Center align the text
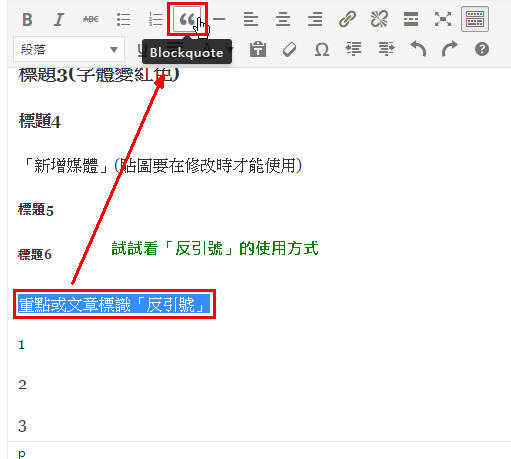 pos(283,19)
